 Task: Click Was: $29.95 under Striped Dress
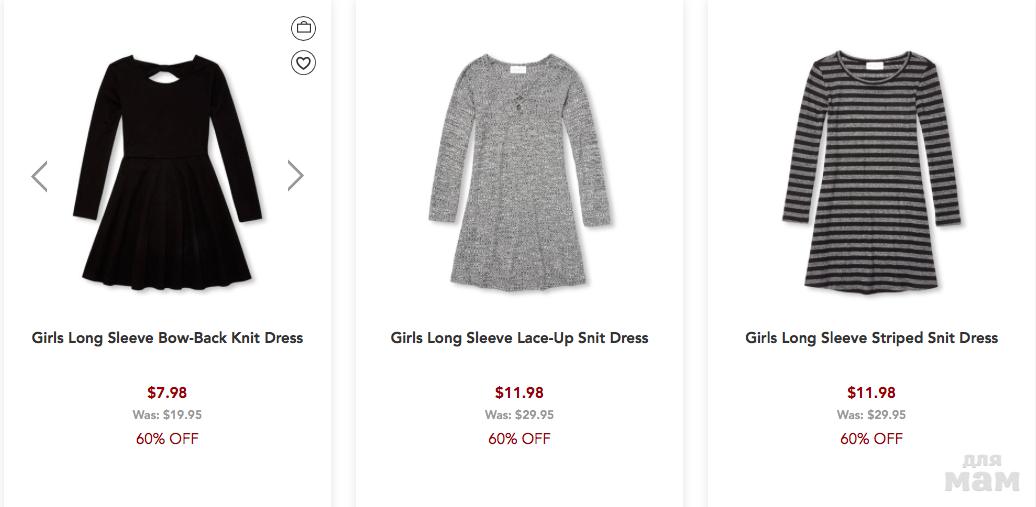[x=871, y=415]
